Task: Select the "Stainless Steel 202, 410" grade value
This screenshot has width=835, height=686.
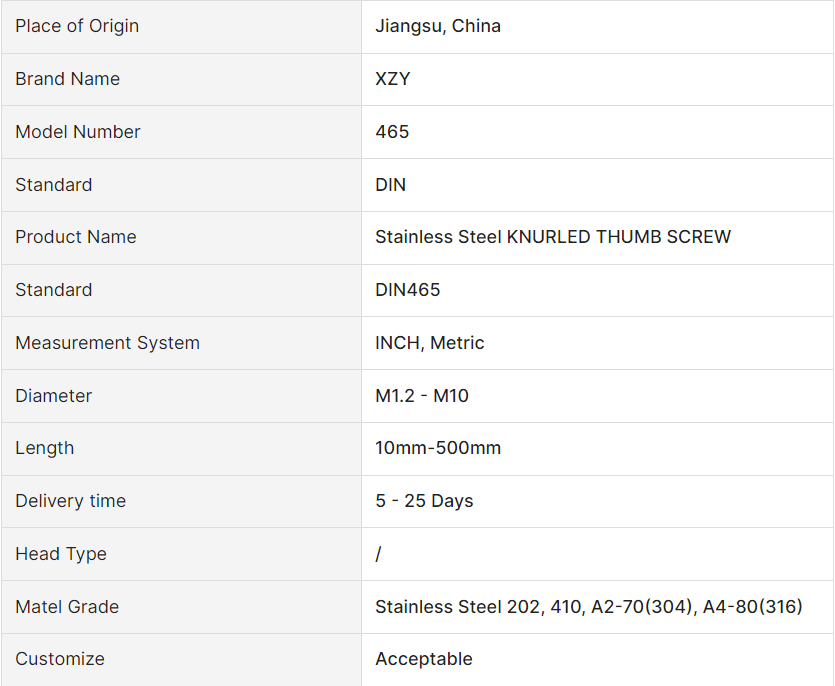Action: [589, 607]
